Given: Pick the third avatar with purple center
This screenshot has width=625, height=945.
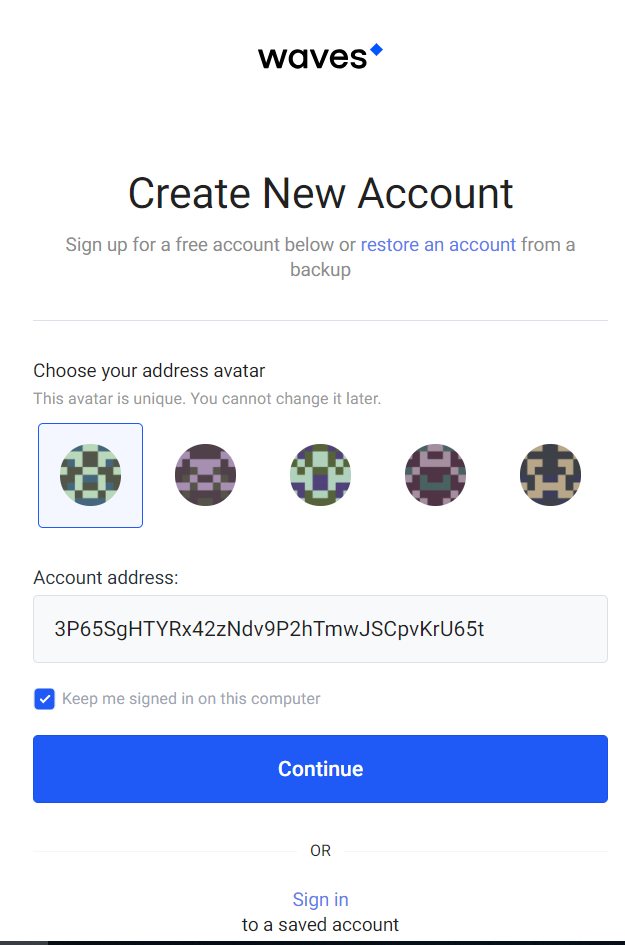Looking at the screenshot, I should pyautogui.click(x=320, y=475).
